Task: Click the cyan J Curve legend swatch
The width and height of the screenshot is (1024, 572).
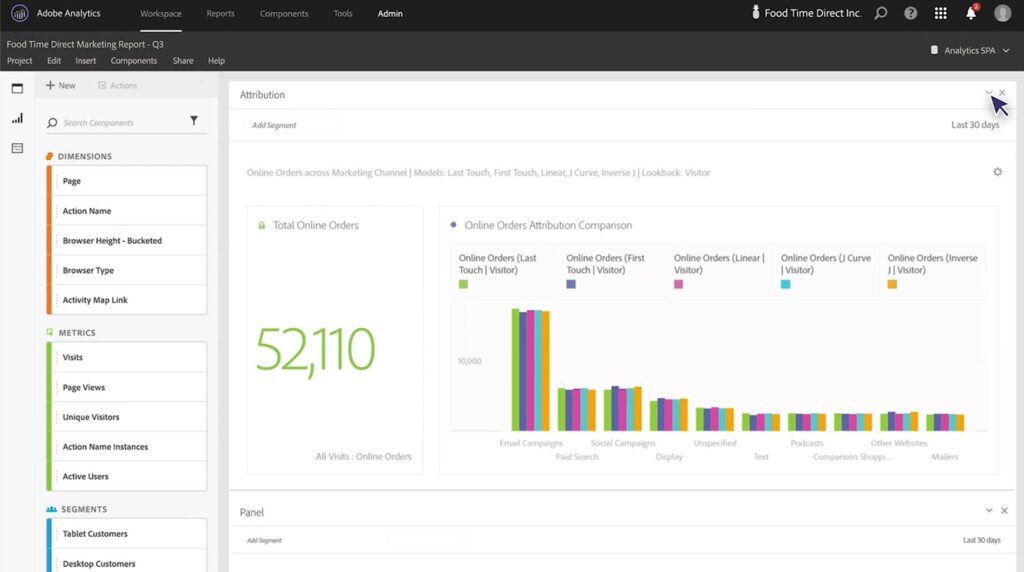Action: tap(786, 284)
